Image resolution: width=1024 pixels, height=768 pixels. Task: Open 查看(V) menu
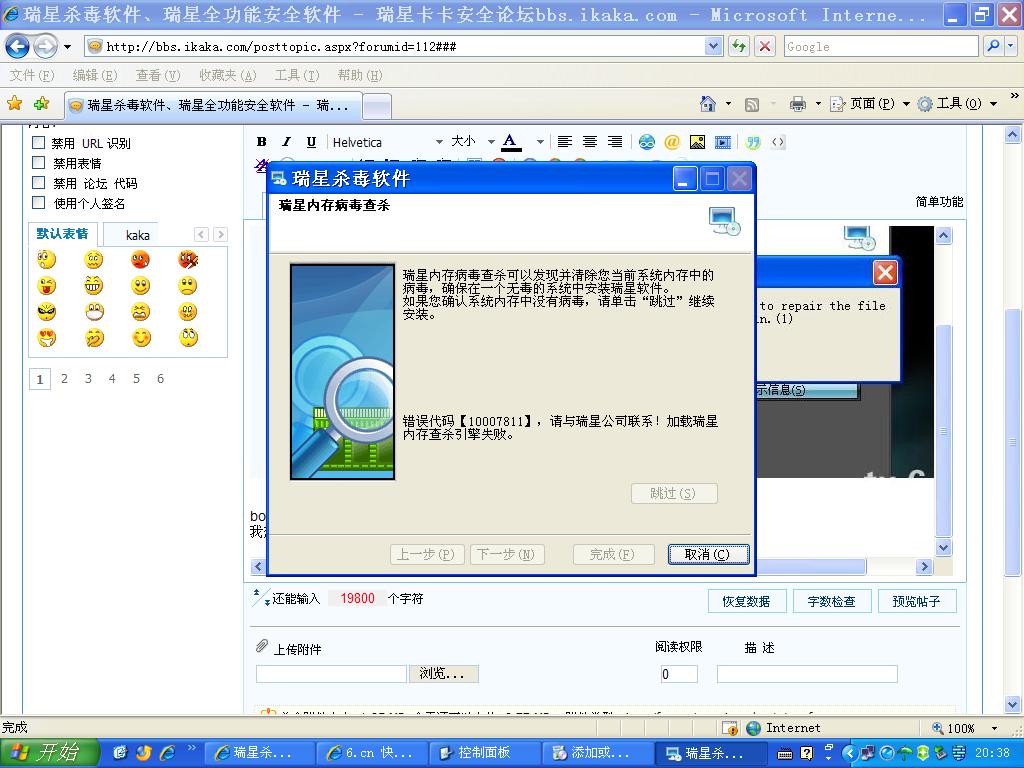pyautogui.click(x=157, y=76)
